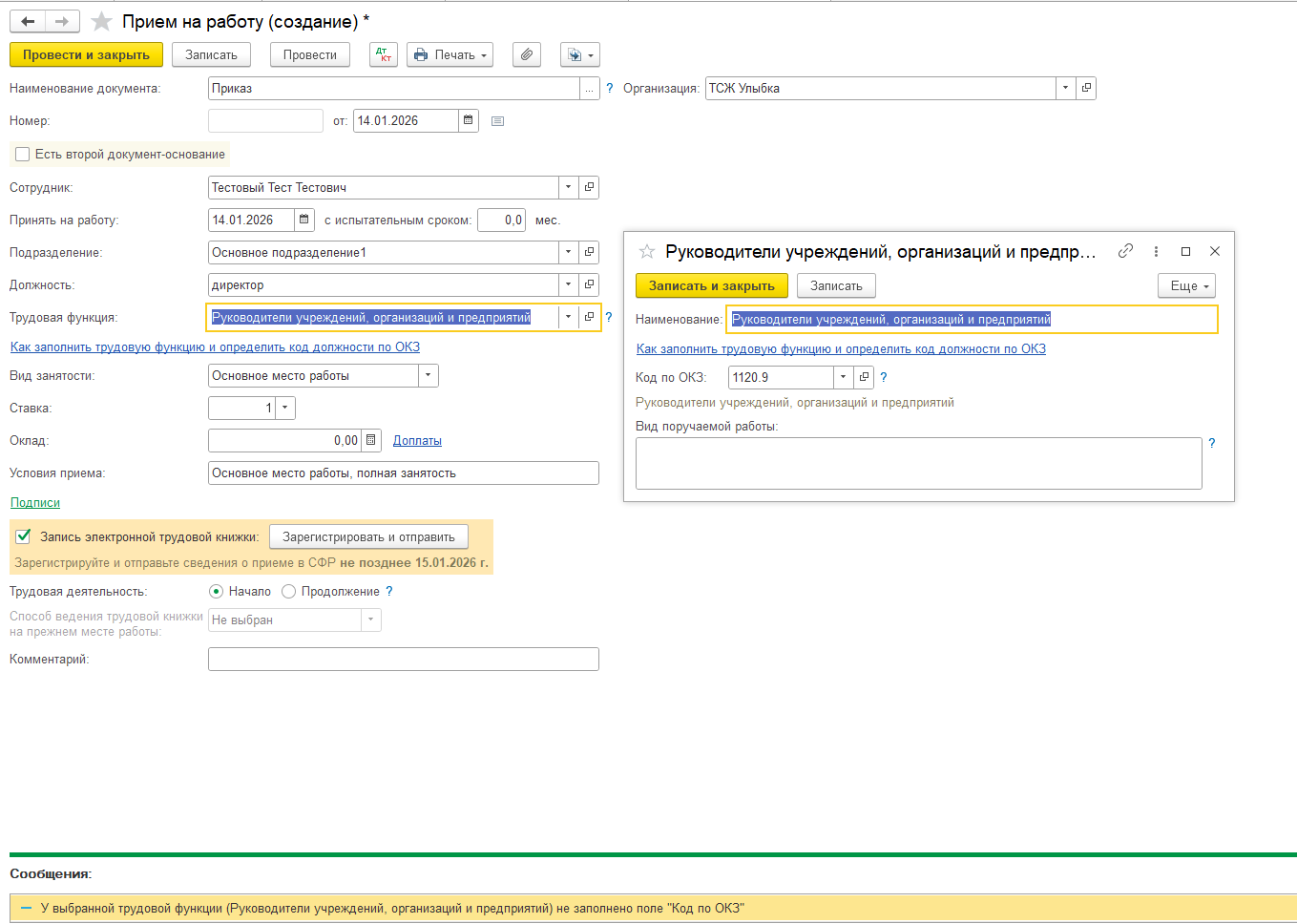
Task: Open the calendar picker for document date
Action: click(468, 120)
